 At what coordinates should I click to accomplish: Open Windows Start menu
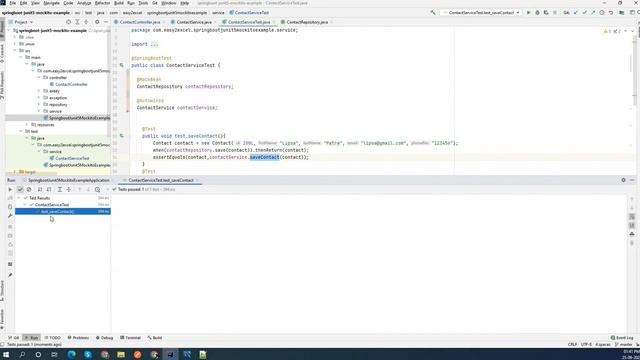(x=6, y=354)
